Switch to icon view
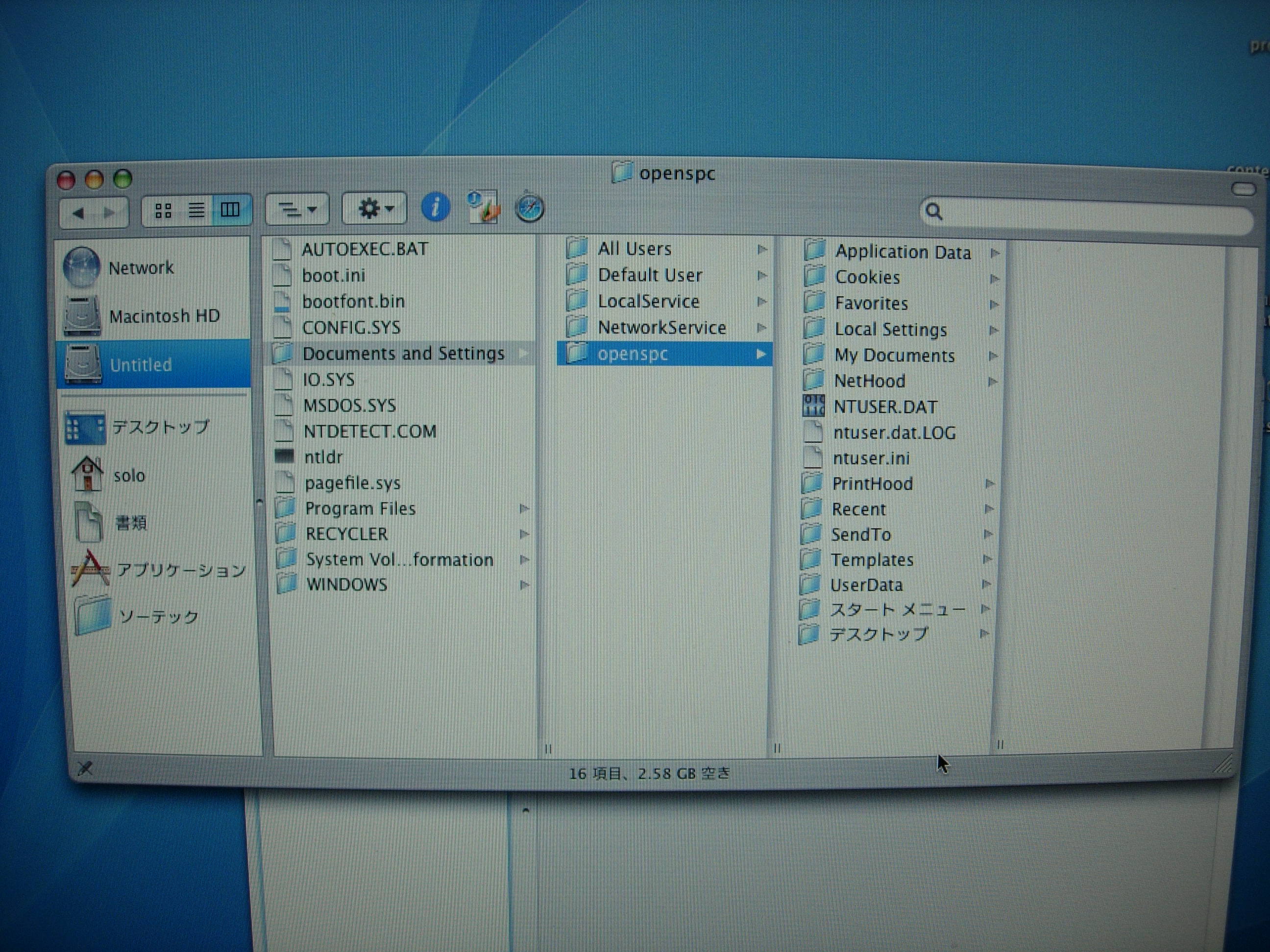This screenshot has width=1270, height=952. 163,211
